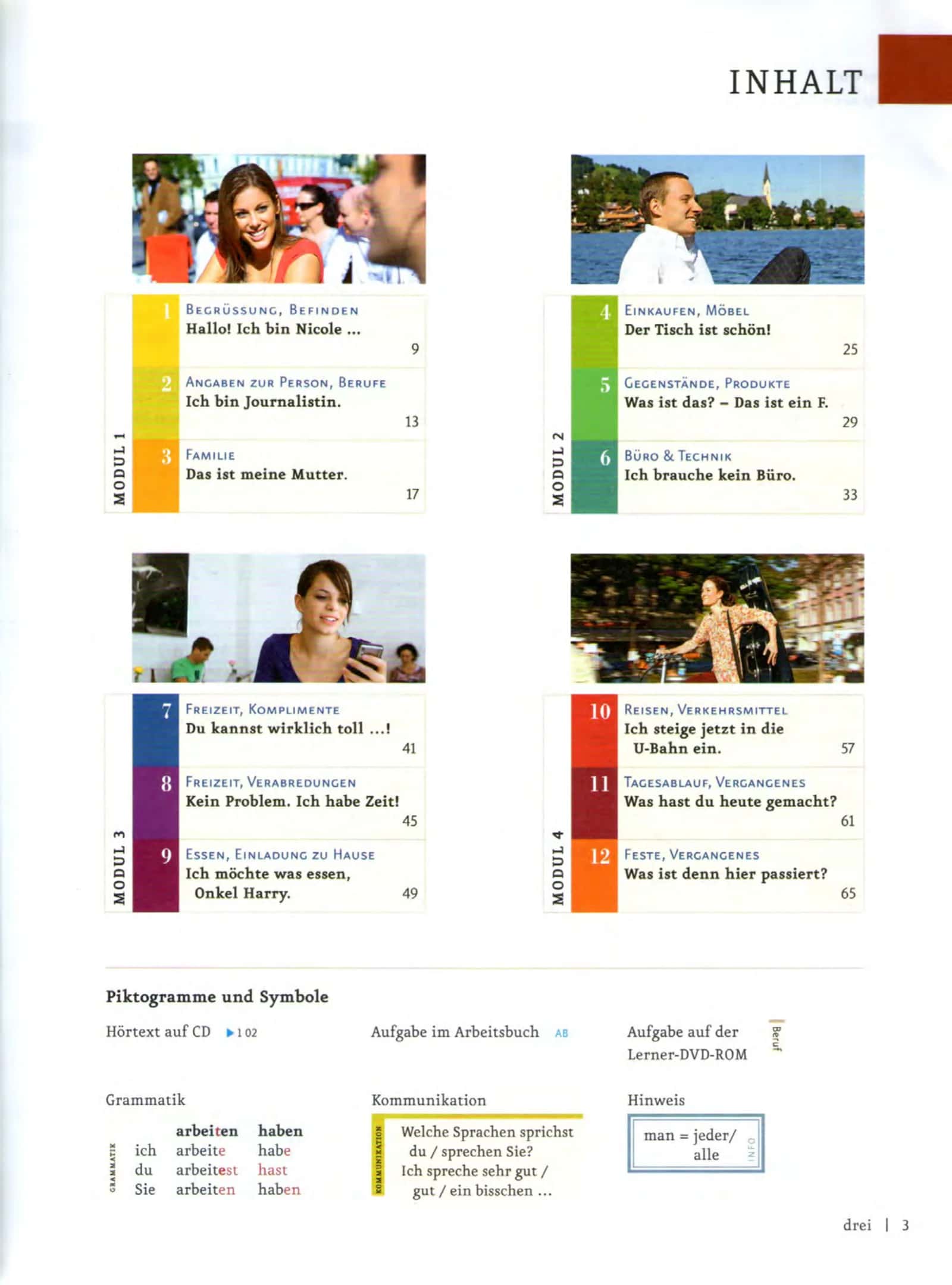The image size is (952, 1285).
Task: Click the vertical Beruf DVD-ROM symbol
Action: coord(776,1036)
